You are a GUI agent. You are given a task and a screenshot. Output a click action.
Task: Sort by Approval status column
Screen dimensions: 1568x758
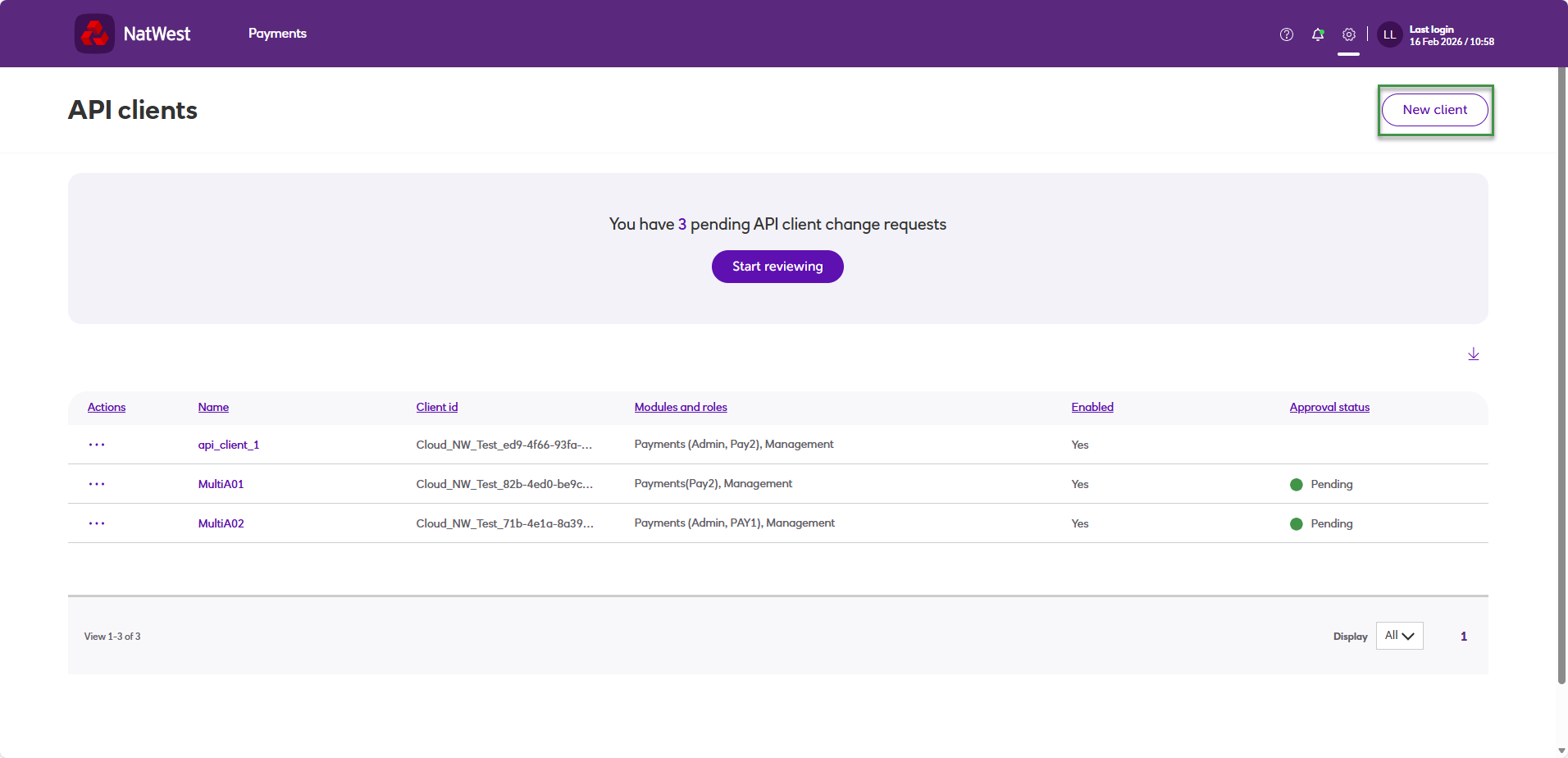[x=1329, y=407]
